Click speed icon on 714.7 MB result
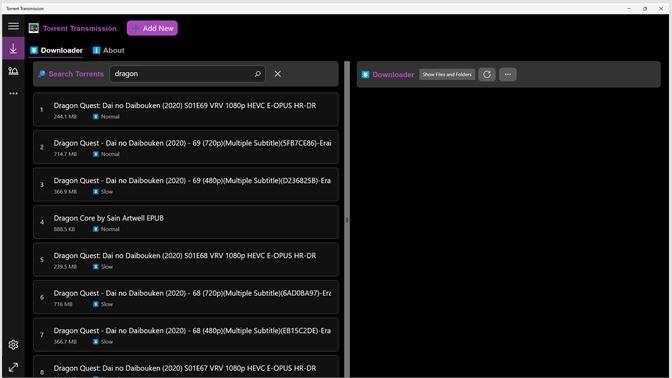The image size is (672, 378). tap(96, 154)
